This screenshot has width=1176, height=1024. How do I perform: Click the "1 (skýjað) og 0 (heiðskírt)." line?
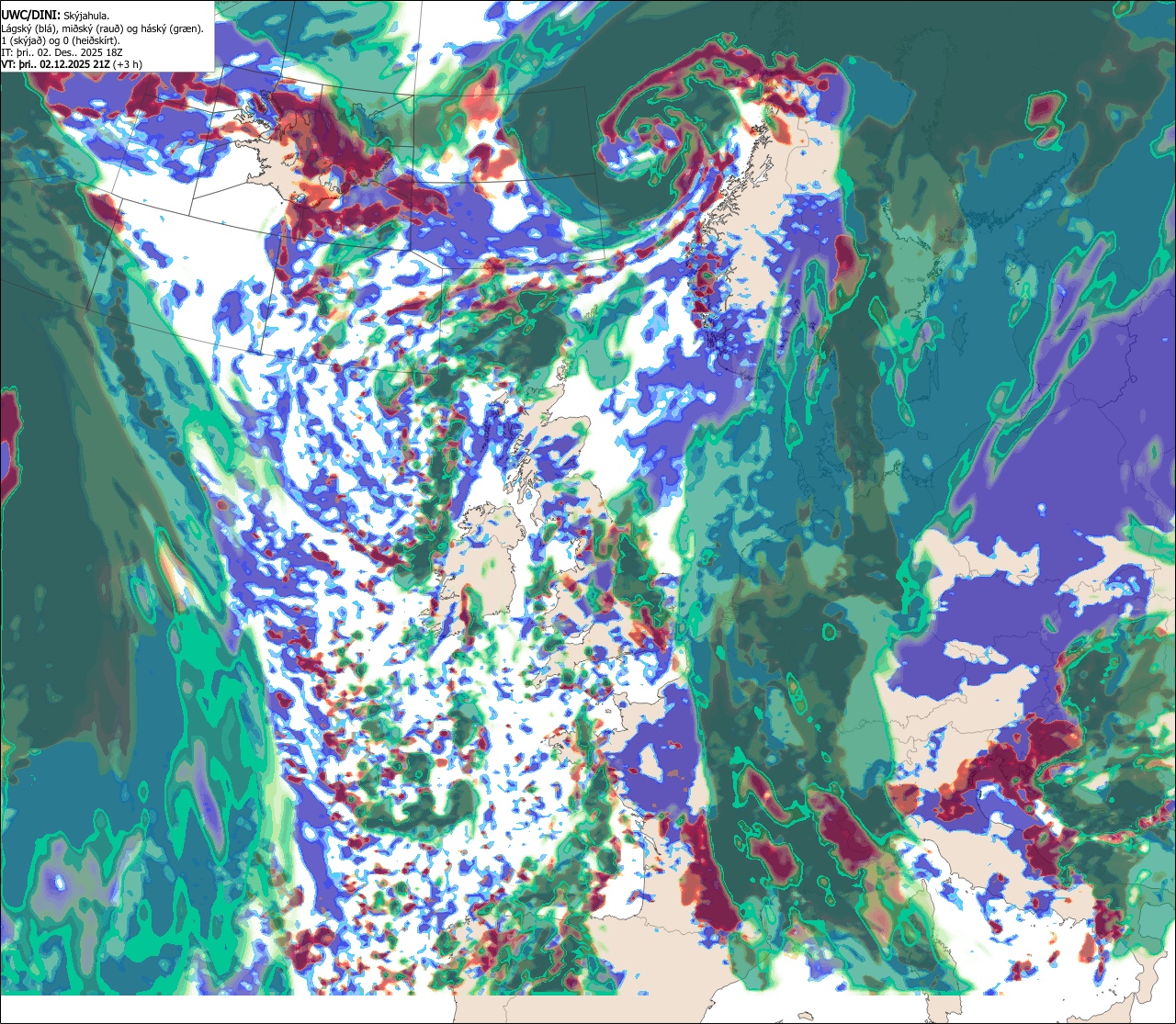(60, 40)
